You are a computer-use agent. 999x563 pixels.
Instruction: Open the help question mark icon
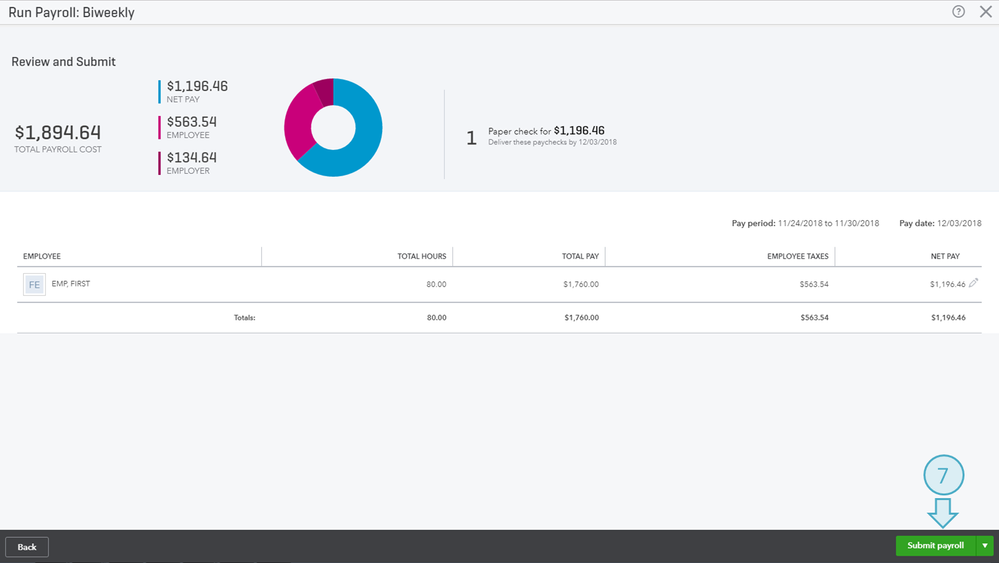tap(958, 11)
